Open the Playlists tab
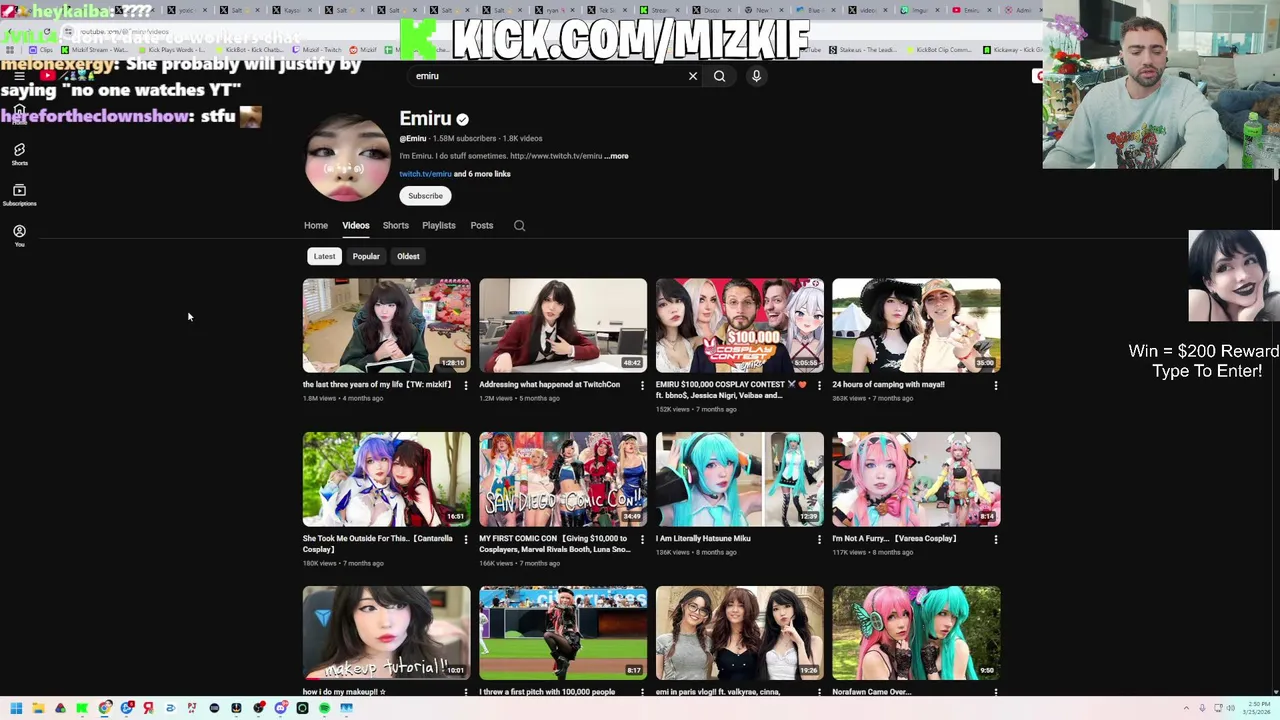This screenshot has width=1280, height=720. [x=439, y=225]
